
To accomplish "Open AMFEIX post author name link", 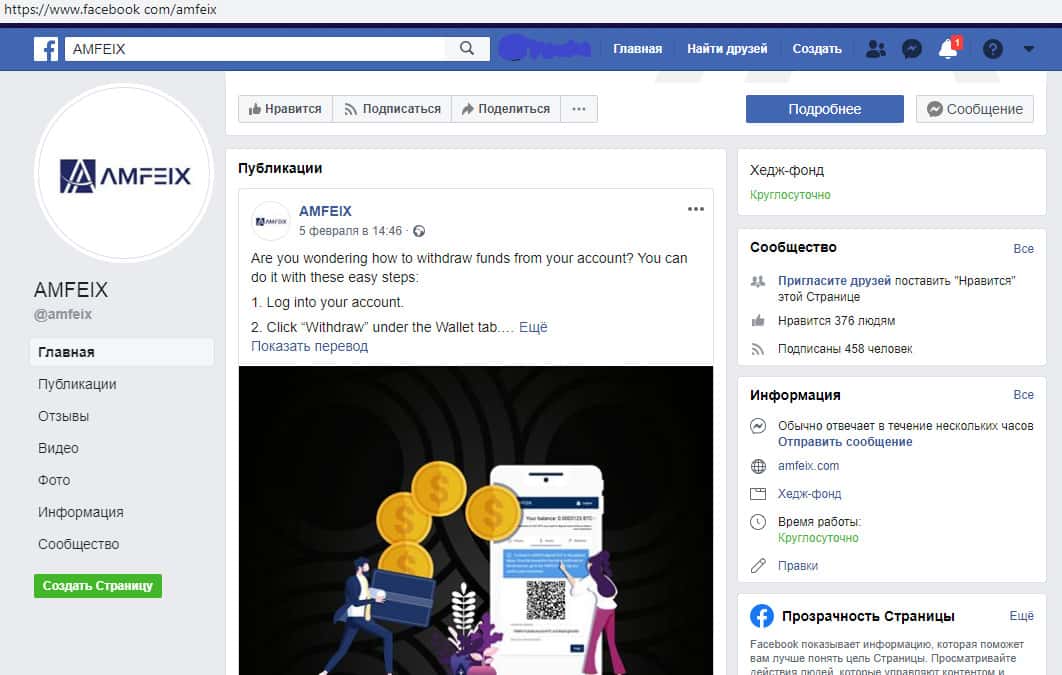I will 325,211.
